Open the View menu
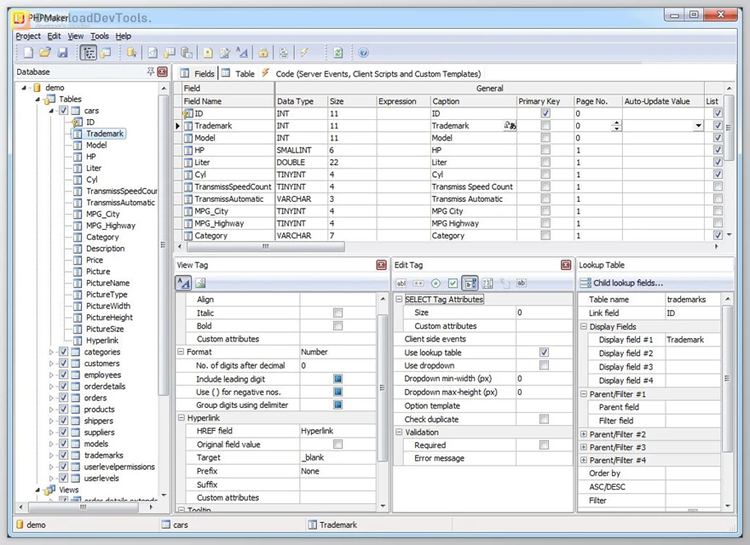Screen dimensions: 750x545 pyautogui.click(x=76, y=36)
